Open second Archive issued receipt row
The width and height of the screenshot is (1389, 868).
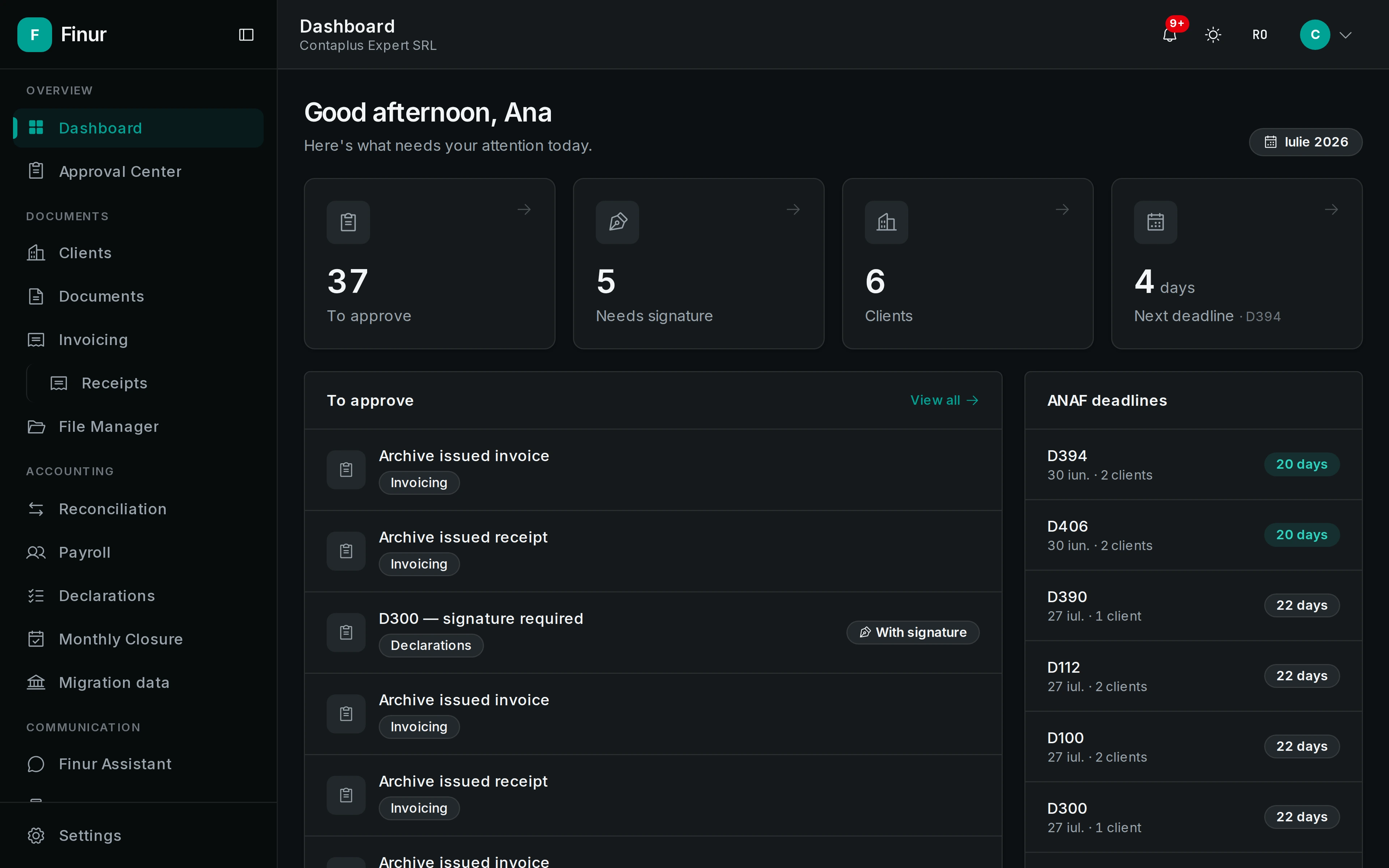pos(653,795)
